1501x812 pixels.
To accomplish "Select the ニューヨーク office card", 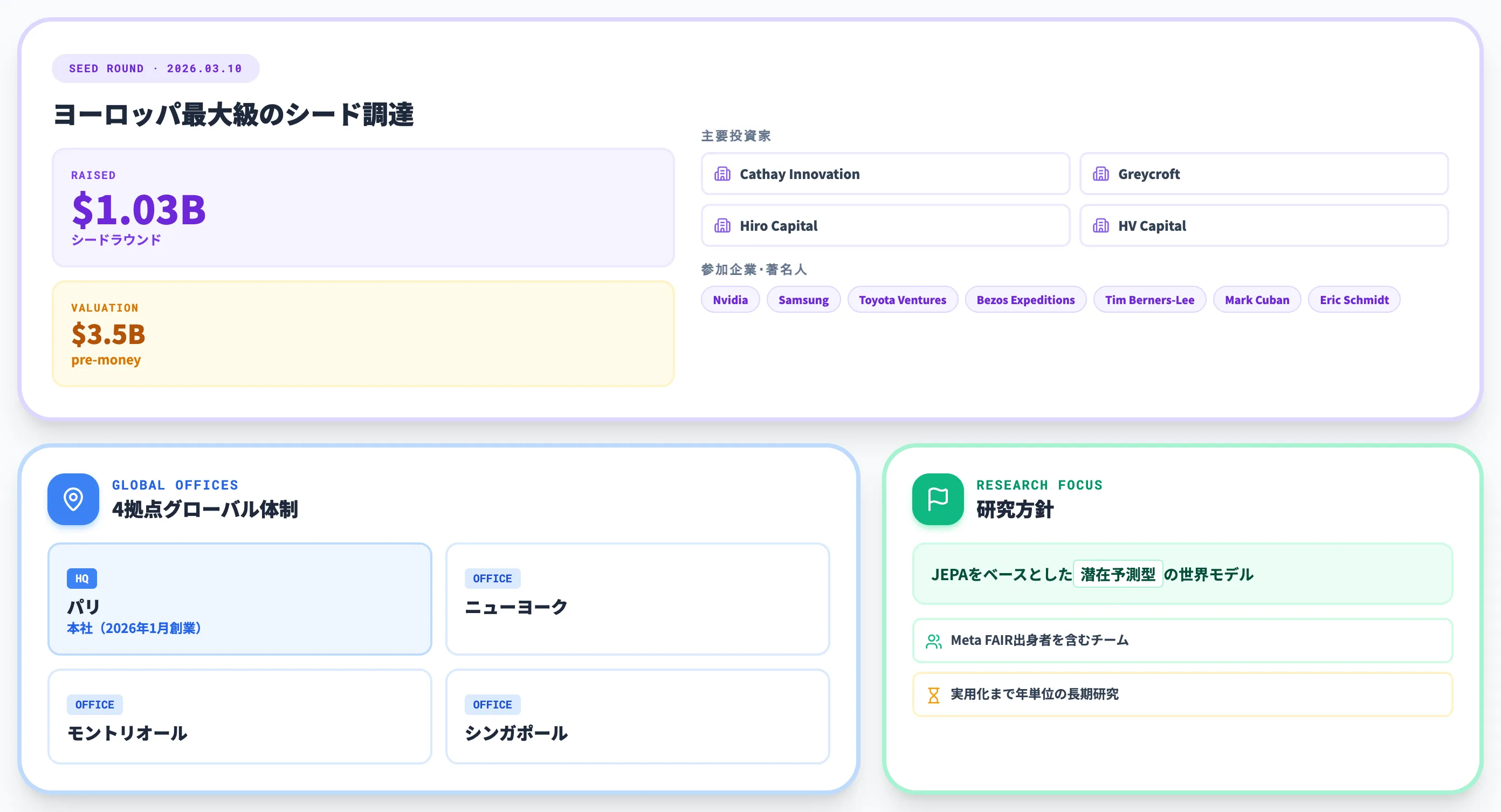I will click(637, 598).
